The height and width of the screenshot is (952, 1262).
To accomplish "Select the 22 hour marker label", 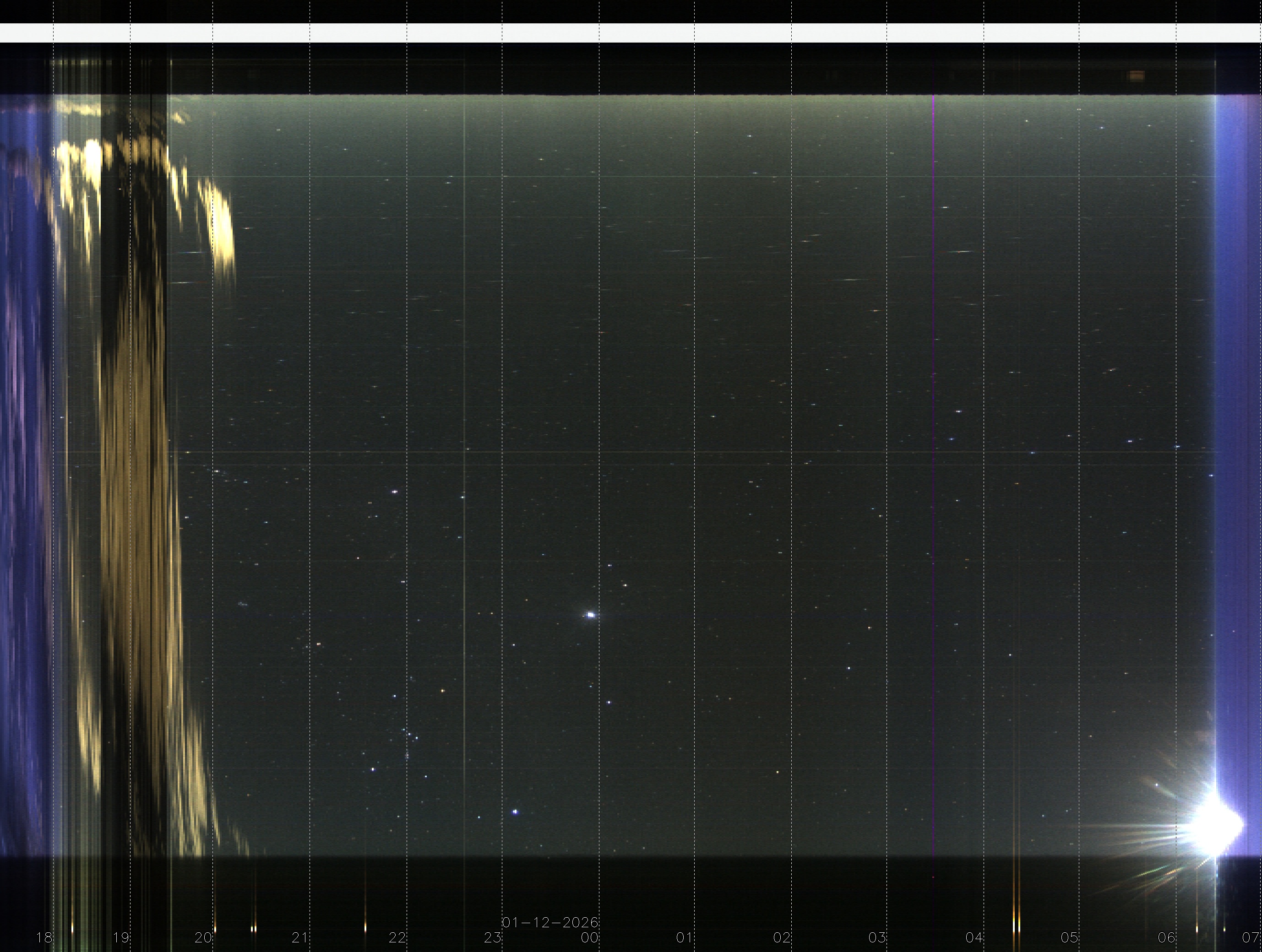I will point(397,937).
